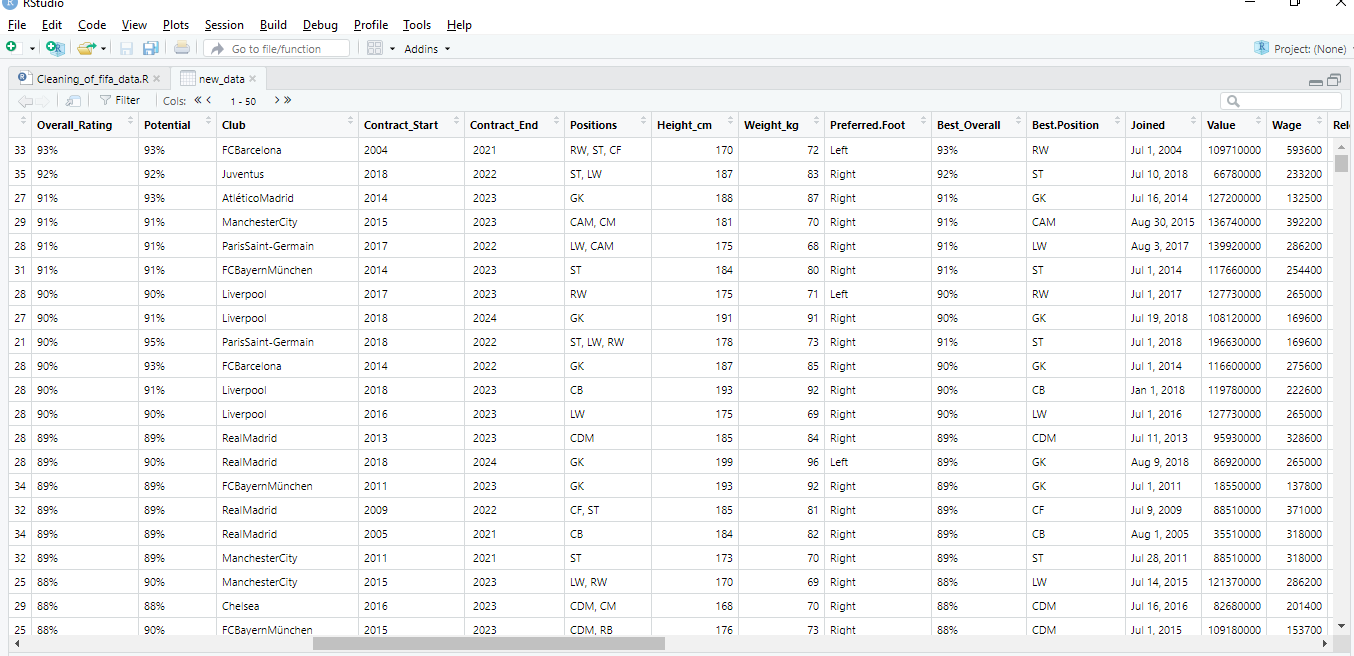
Task: Jump to first columns with double-left arrow
Action: point(198,100)
